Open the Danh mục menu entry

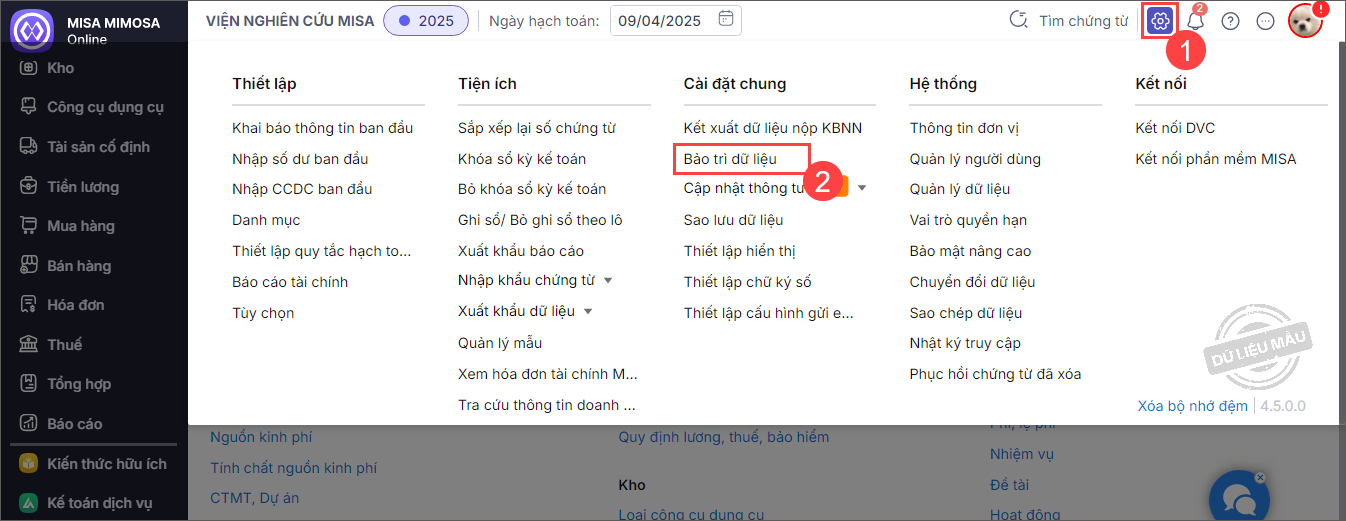pyautogui.click(x=266, y=220)
